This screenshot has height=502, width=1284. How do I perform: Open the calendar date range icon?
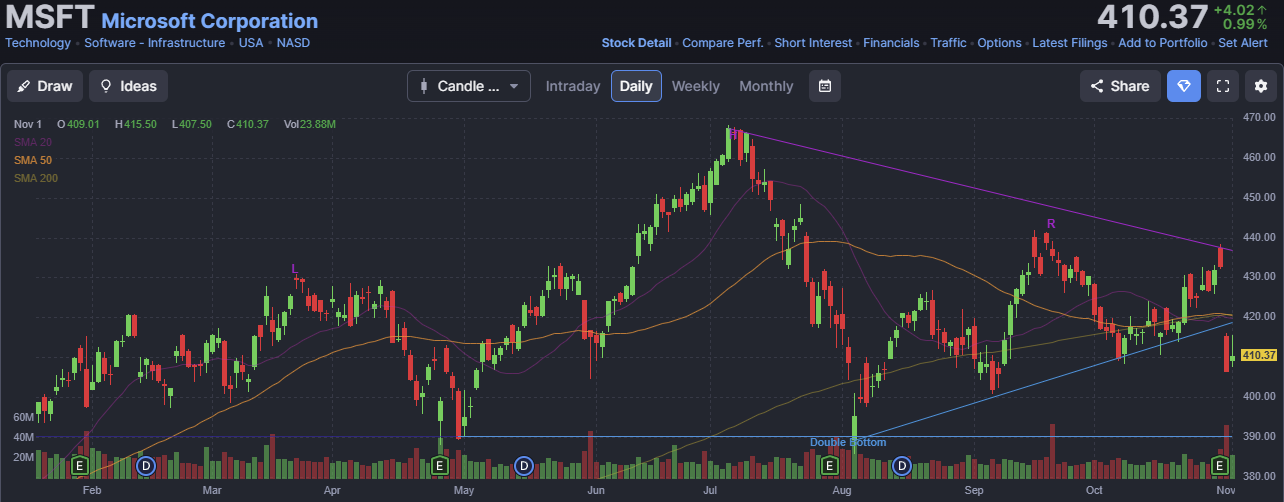click(825, 86)
